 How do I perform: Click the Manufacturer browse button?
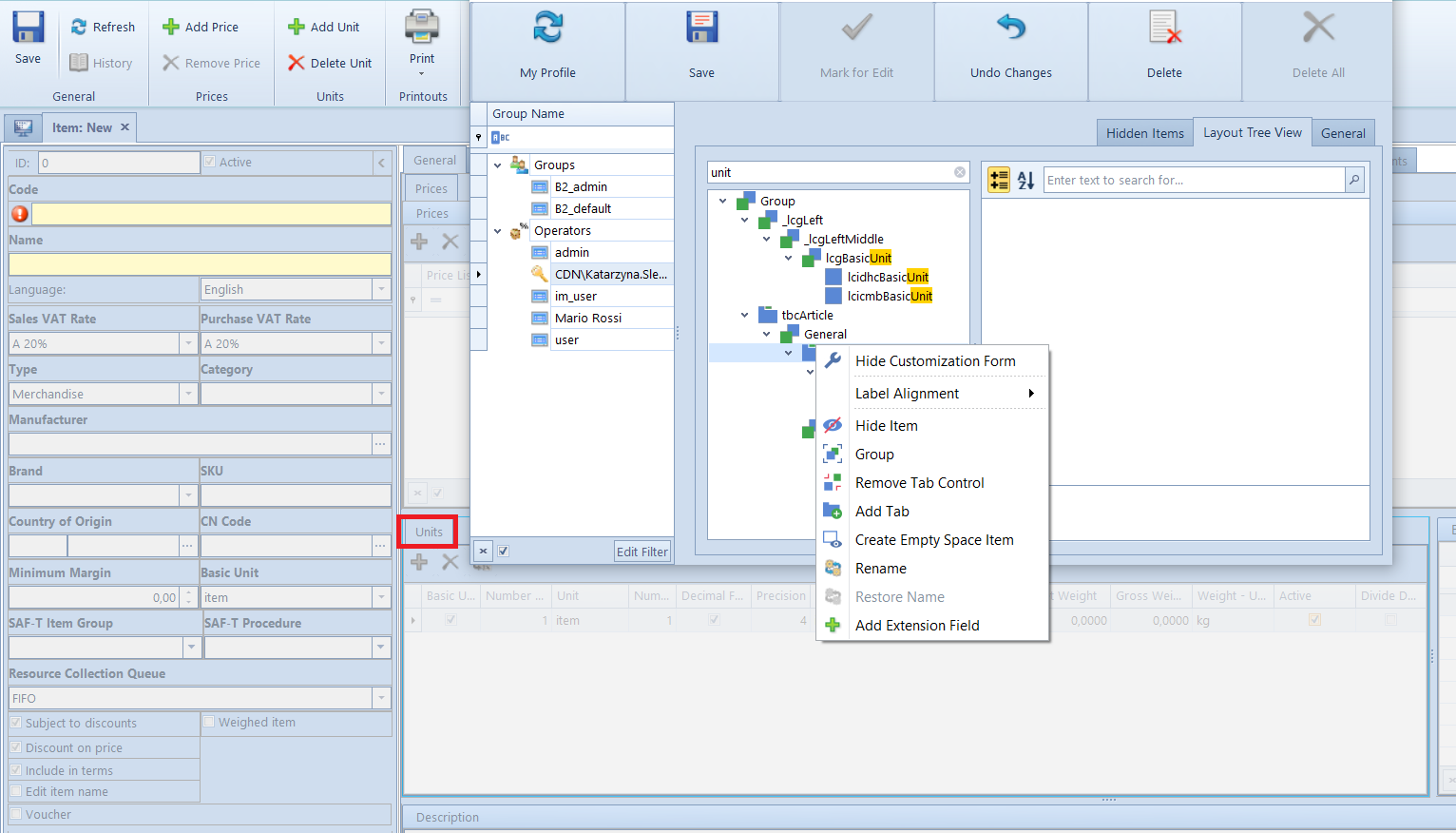(x=380, y=444)
